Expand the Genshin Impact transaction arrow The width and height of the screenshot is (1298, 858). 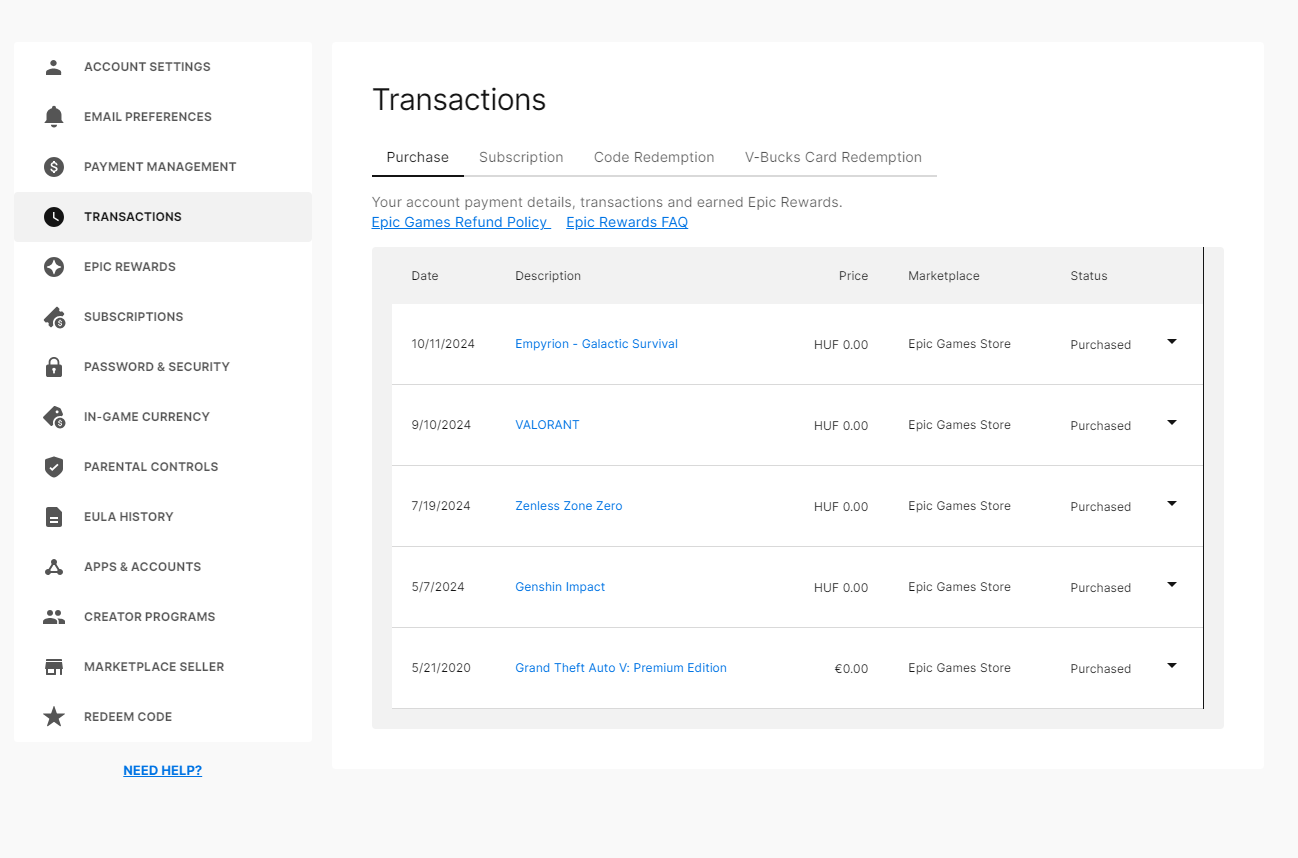(x=1172, y=585)
